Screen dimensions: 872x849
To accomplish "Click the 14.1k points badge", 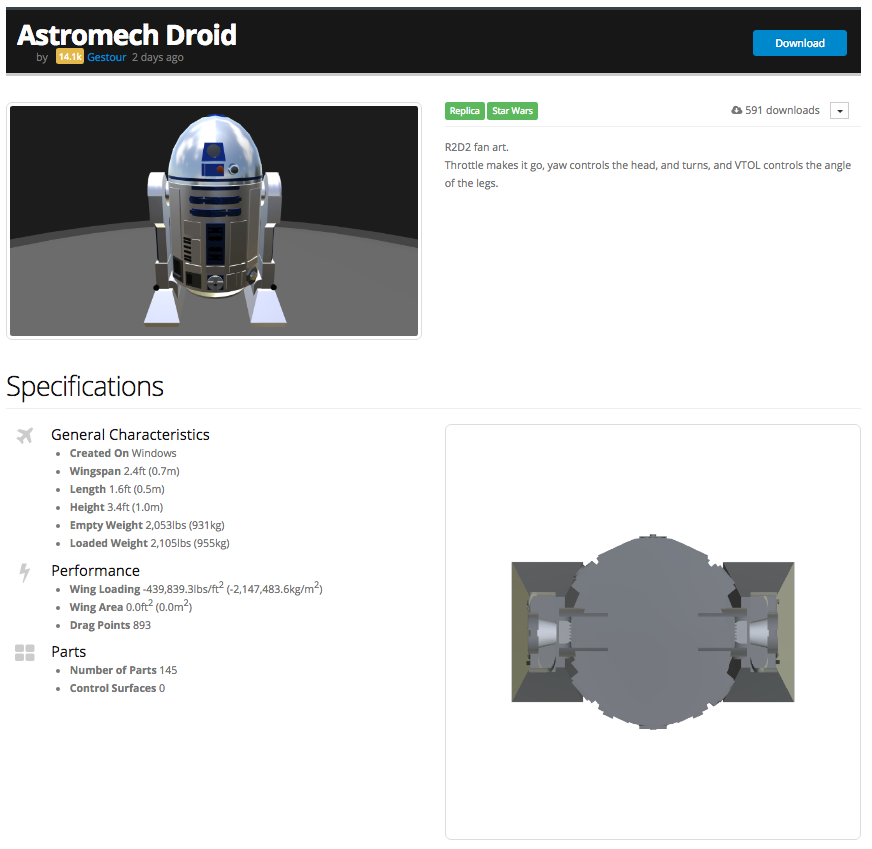I will [x=70, y=58].
